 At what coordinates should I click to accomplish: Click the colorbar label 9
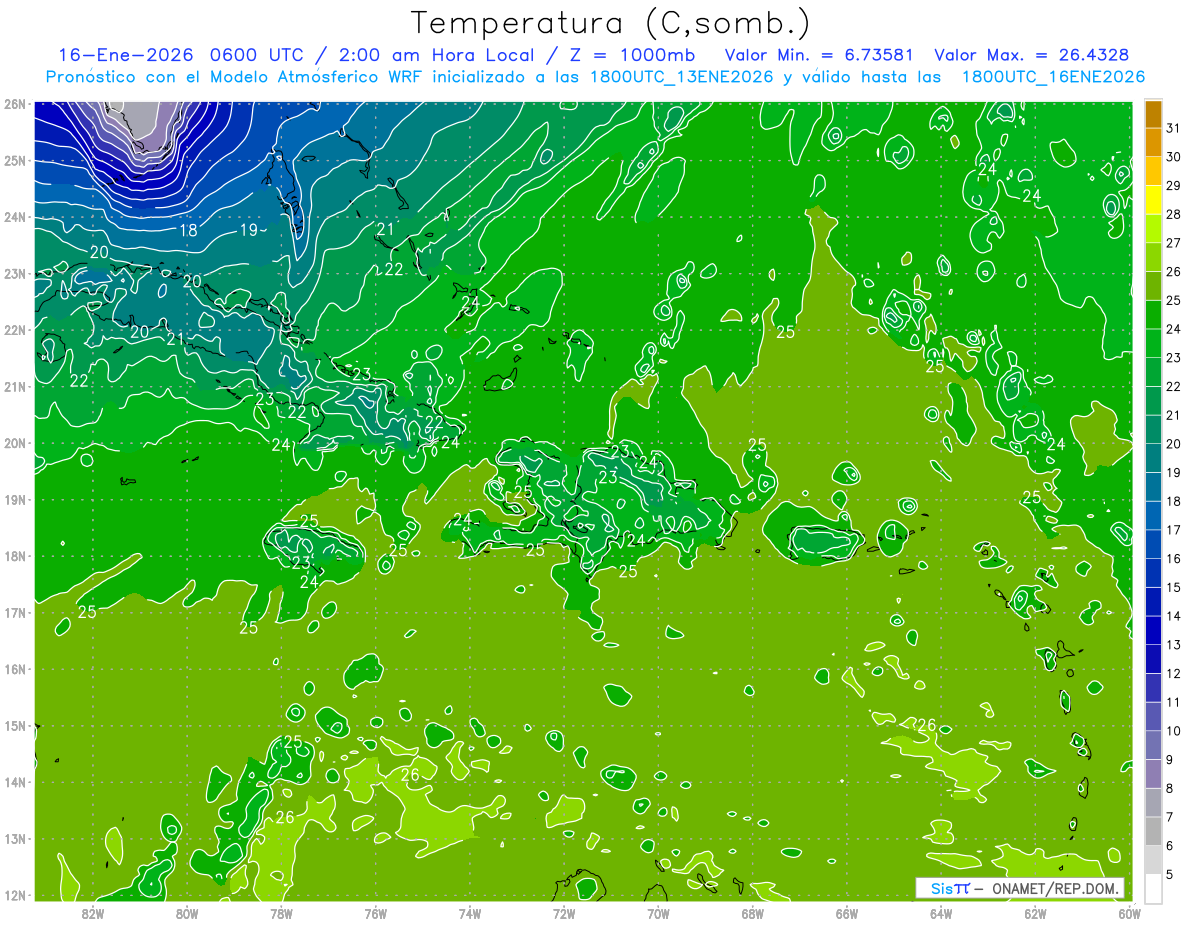[1170, 760]
